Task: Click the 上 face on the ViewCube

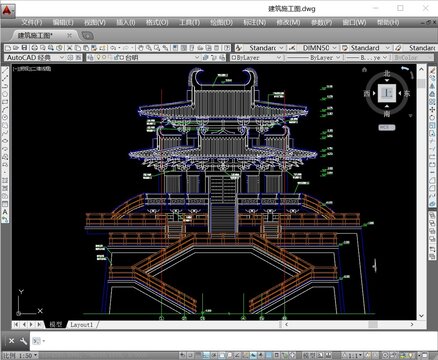Action: 387,93
